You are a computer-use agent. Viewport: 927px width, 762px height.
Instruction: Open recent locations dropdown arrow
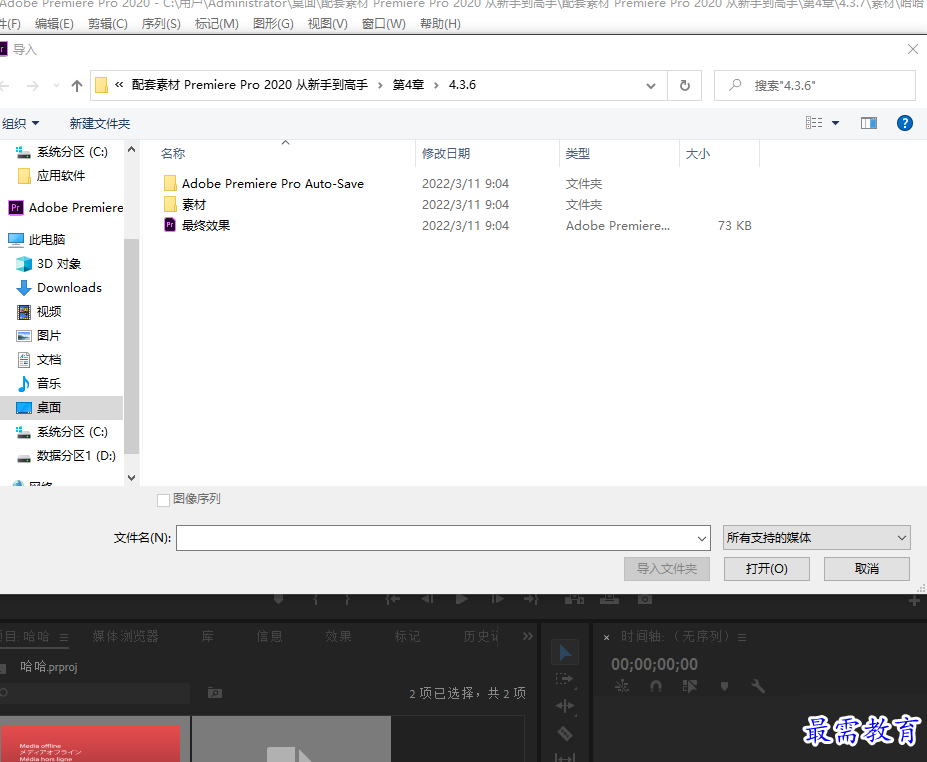56,86
